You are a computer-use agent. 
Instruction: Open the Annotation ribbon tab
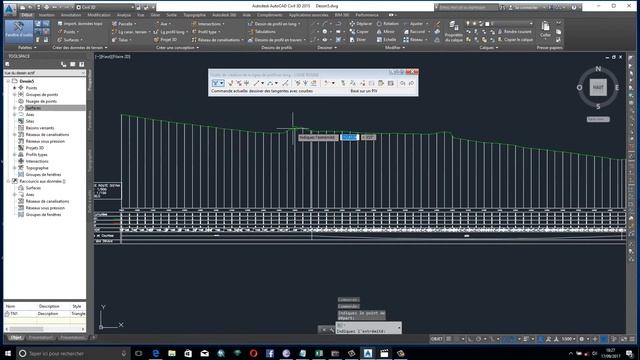point(71,15)
